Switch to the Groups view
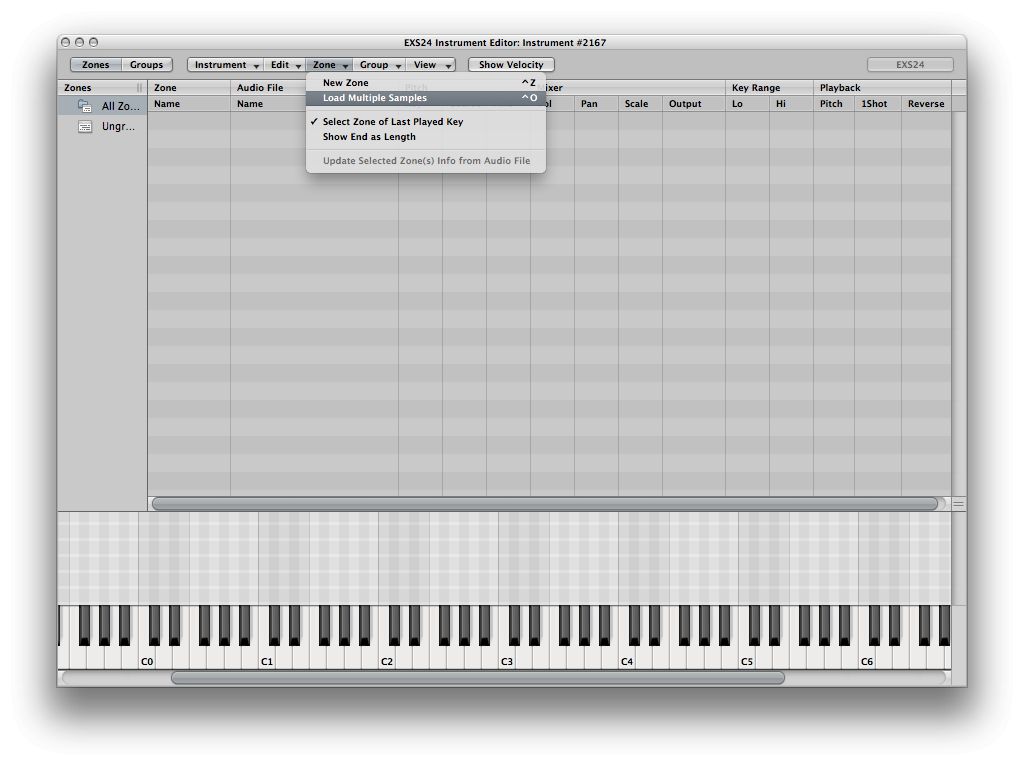The height and width of the screenshot is (766, 1024). 146,65
